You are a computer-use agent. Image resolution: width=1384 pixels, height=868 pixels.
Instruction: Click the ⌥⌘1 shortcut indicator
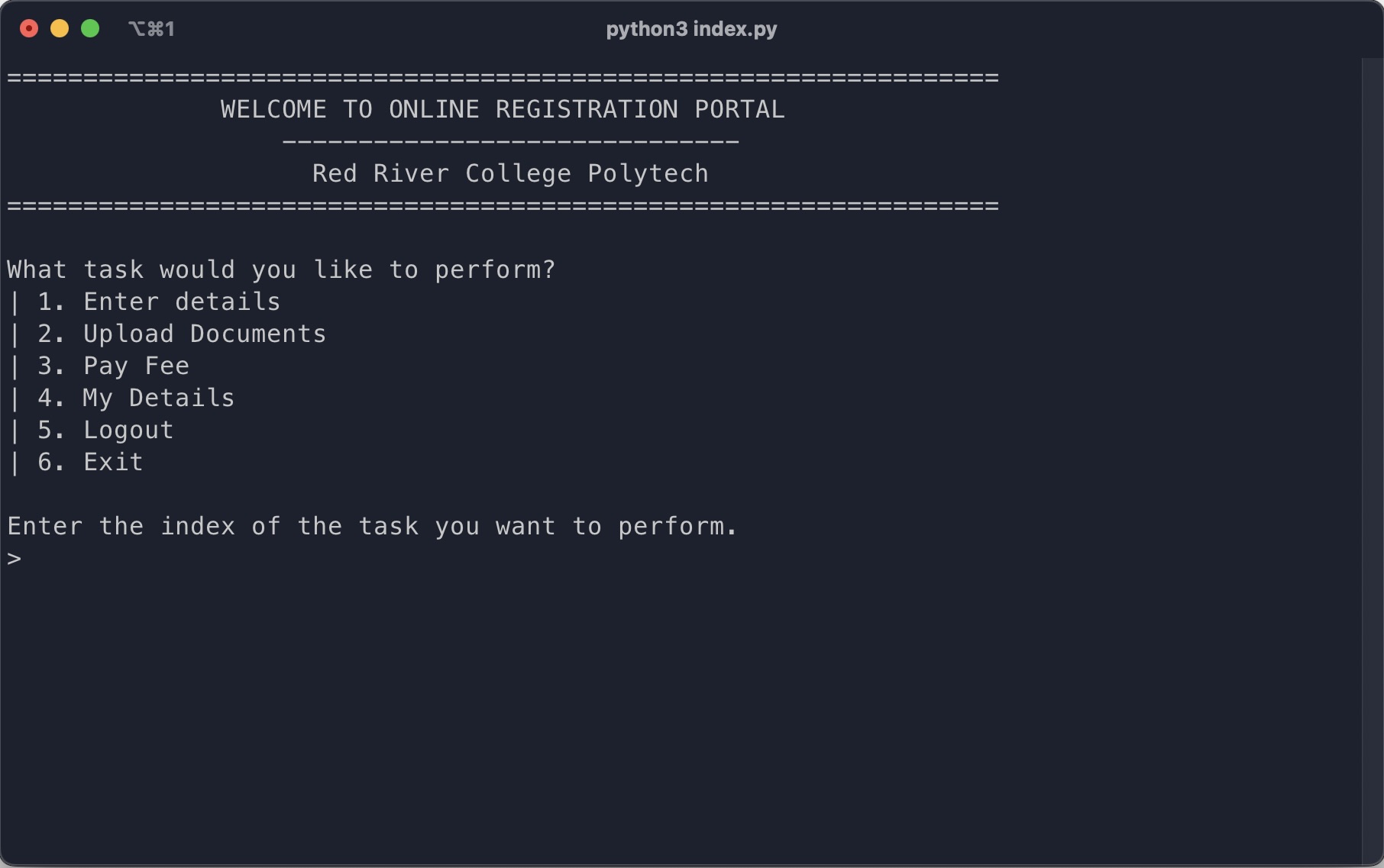[151, 29]
